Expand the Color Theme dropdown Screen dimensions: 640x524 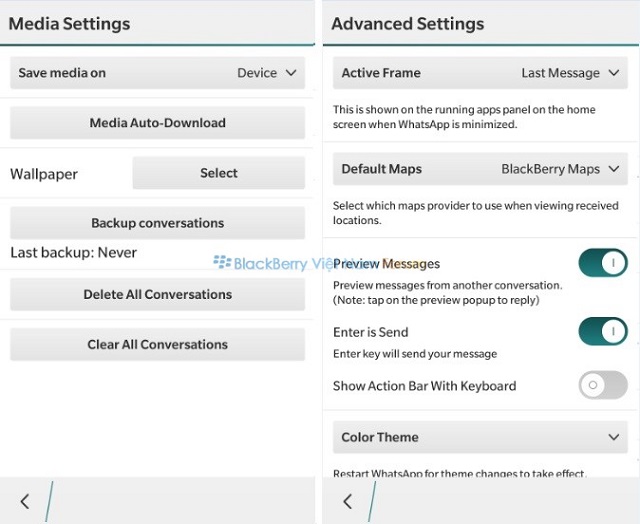(x=480, y=437)
